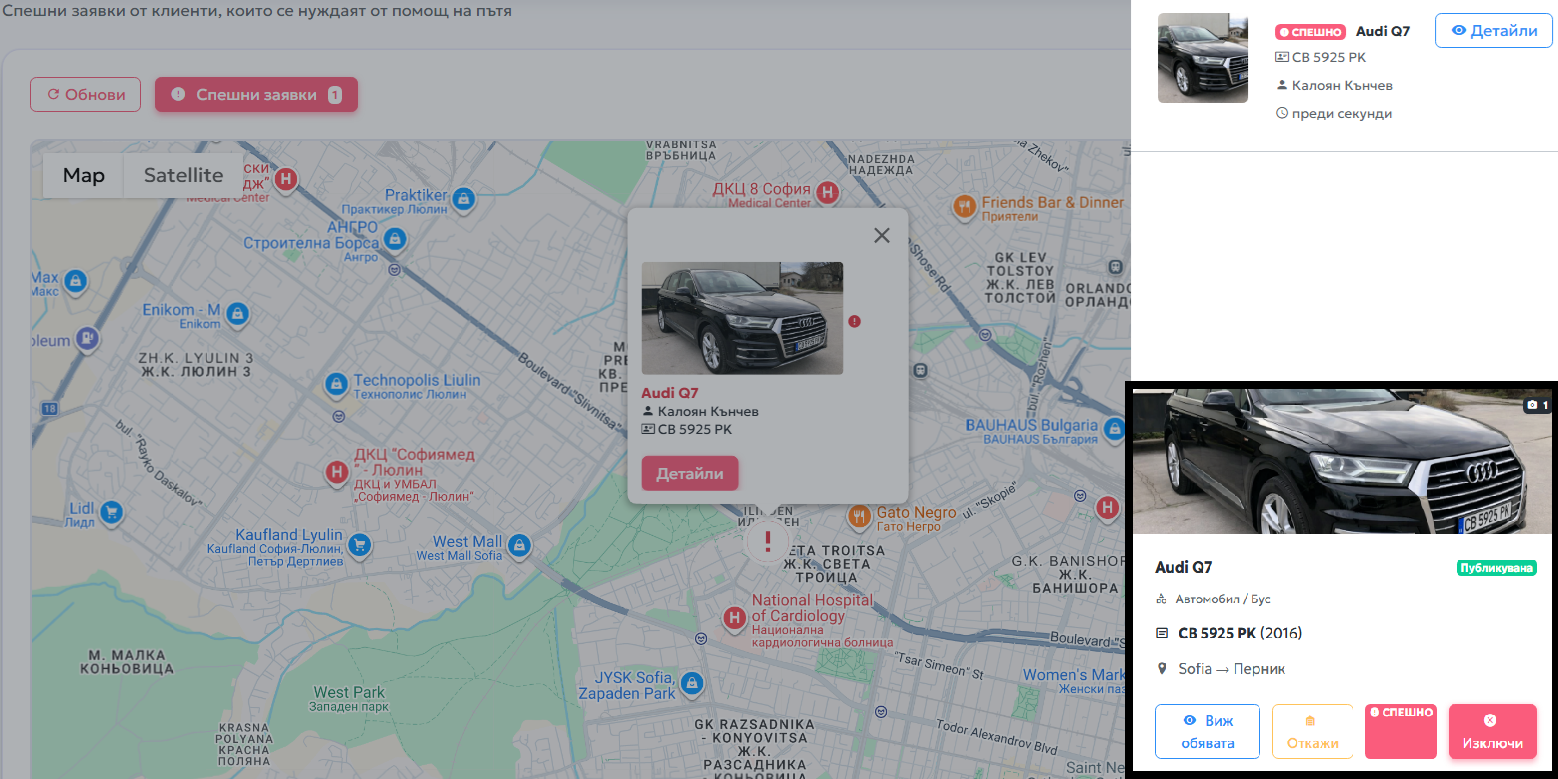Screen dimensions: 1558x779
Task: Click "Sofia → Перник" route text
Action: (x=1232, y=669)
